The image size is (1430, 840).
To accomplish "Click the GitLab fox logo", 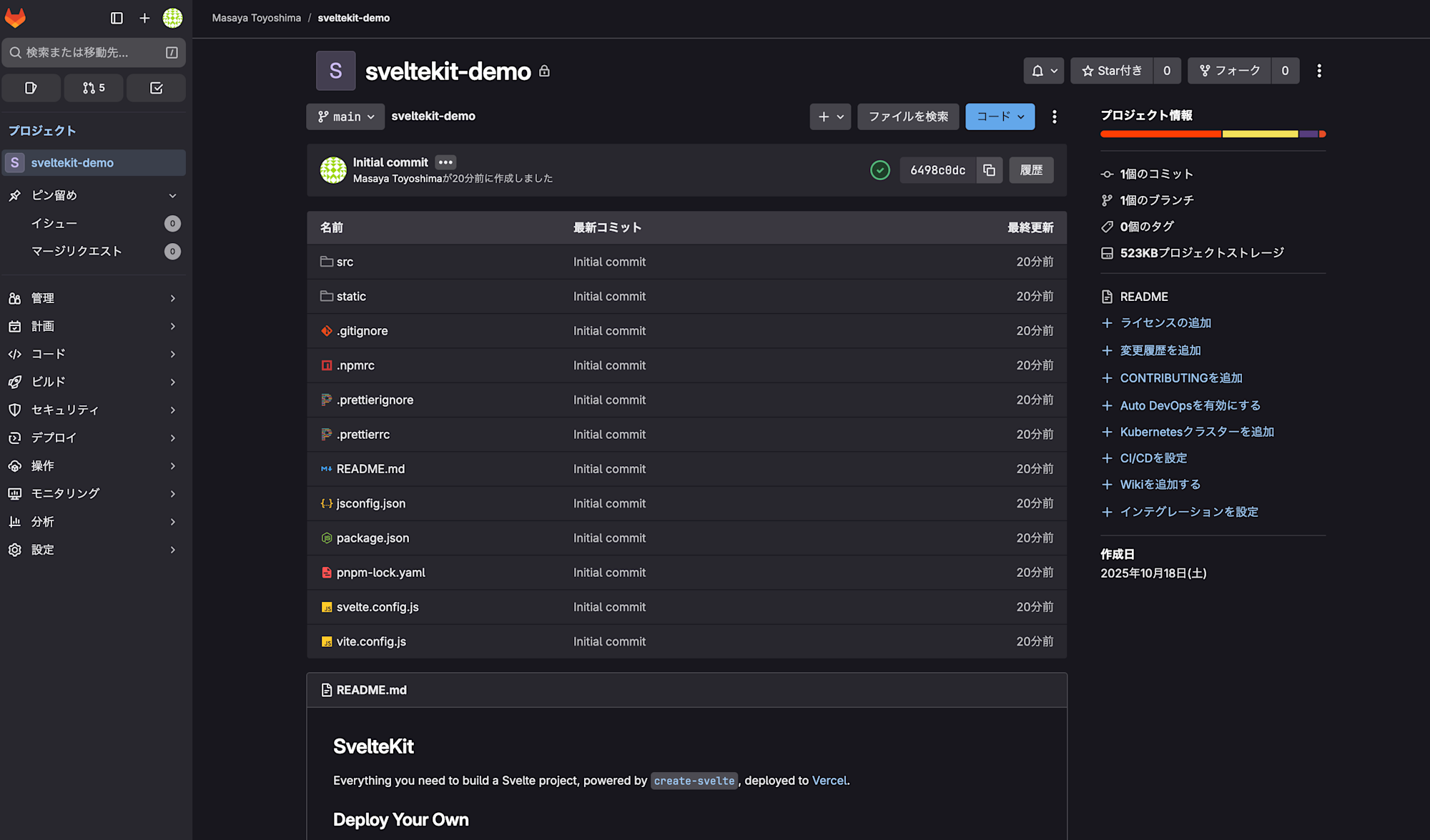I will pos(15,18).
